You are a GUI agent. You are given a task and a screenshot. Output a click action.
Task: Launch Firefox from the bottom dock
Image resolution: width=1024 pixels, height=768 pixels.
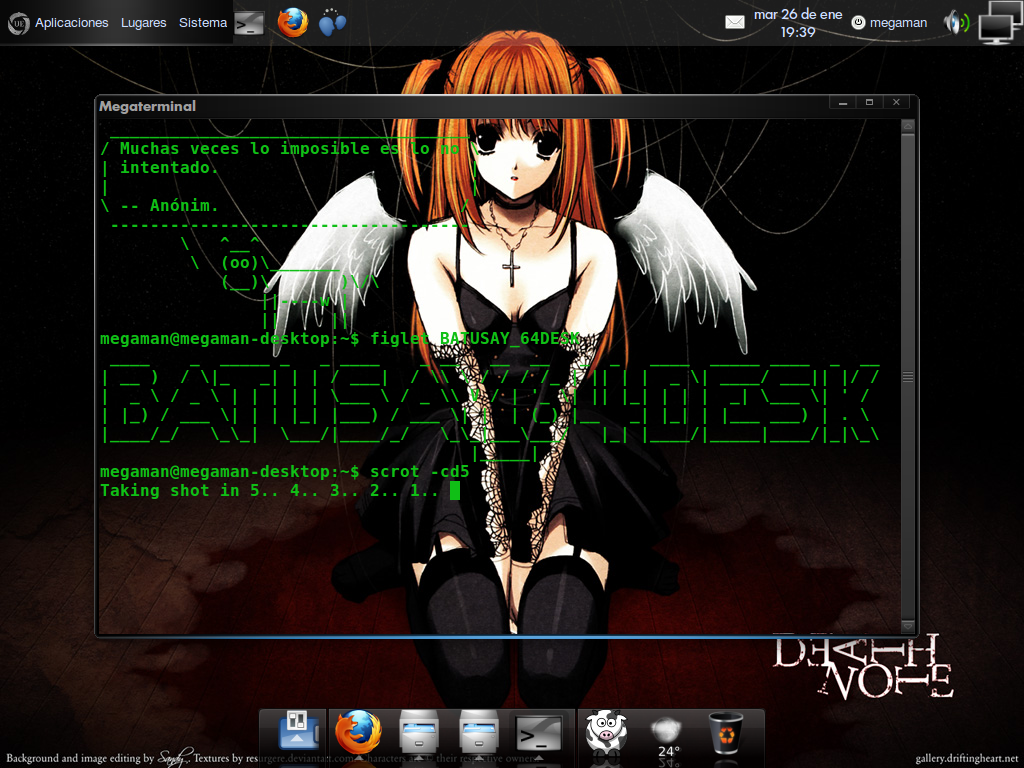(358, 731)
